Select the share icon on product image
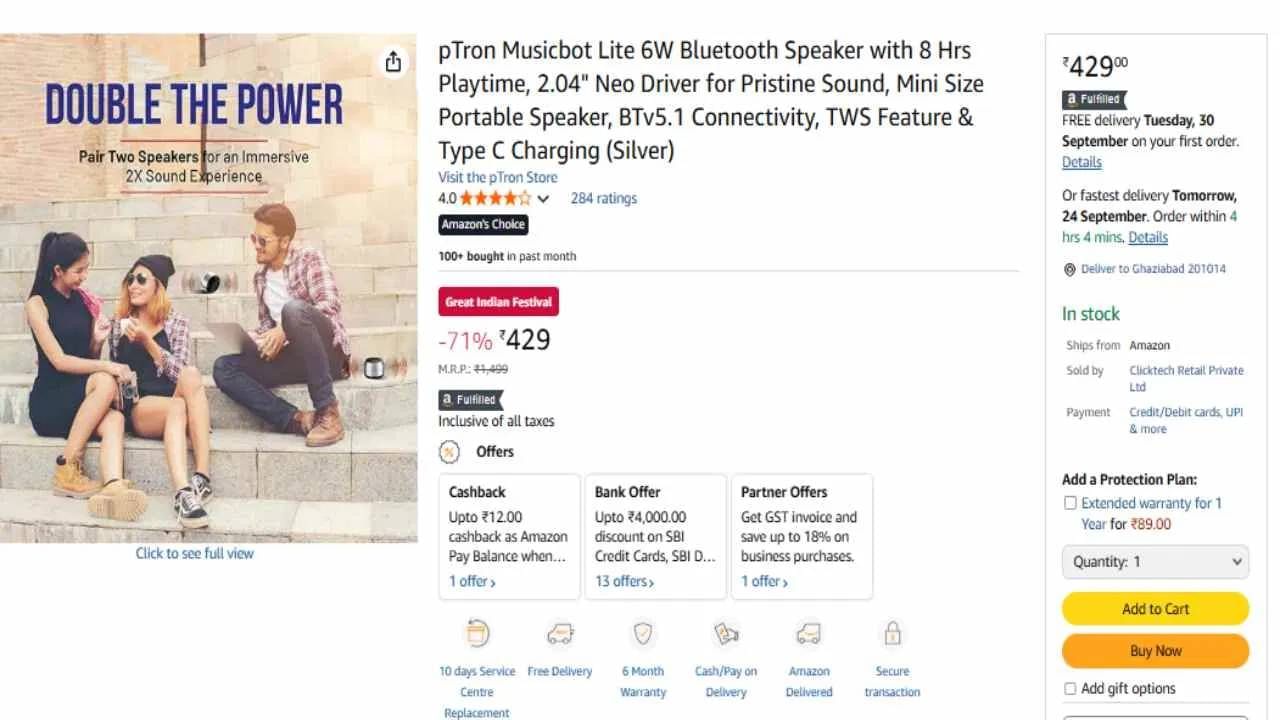The height and width of the screenshot is (720, 1280). click(x=393, y=62)
